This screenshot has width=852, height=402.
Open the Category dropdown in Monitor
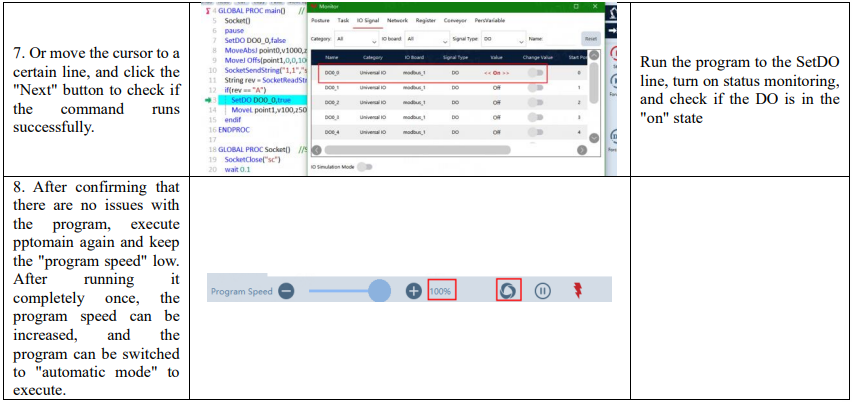pyautogui.click(x=356, y=39)
